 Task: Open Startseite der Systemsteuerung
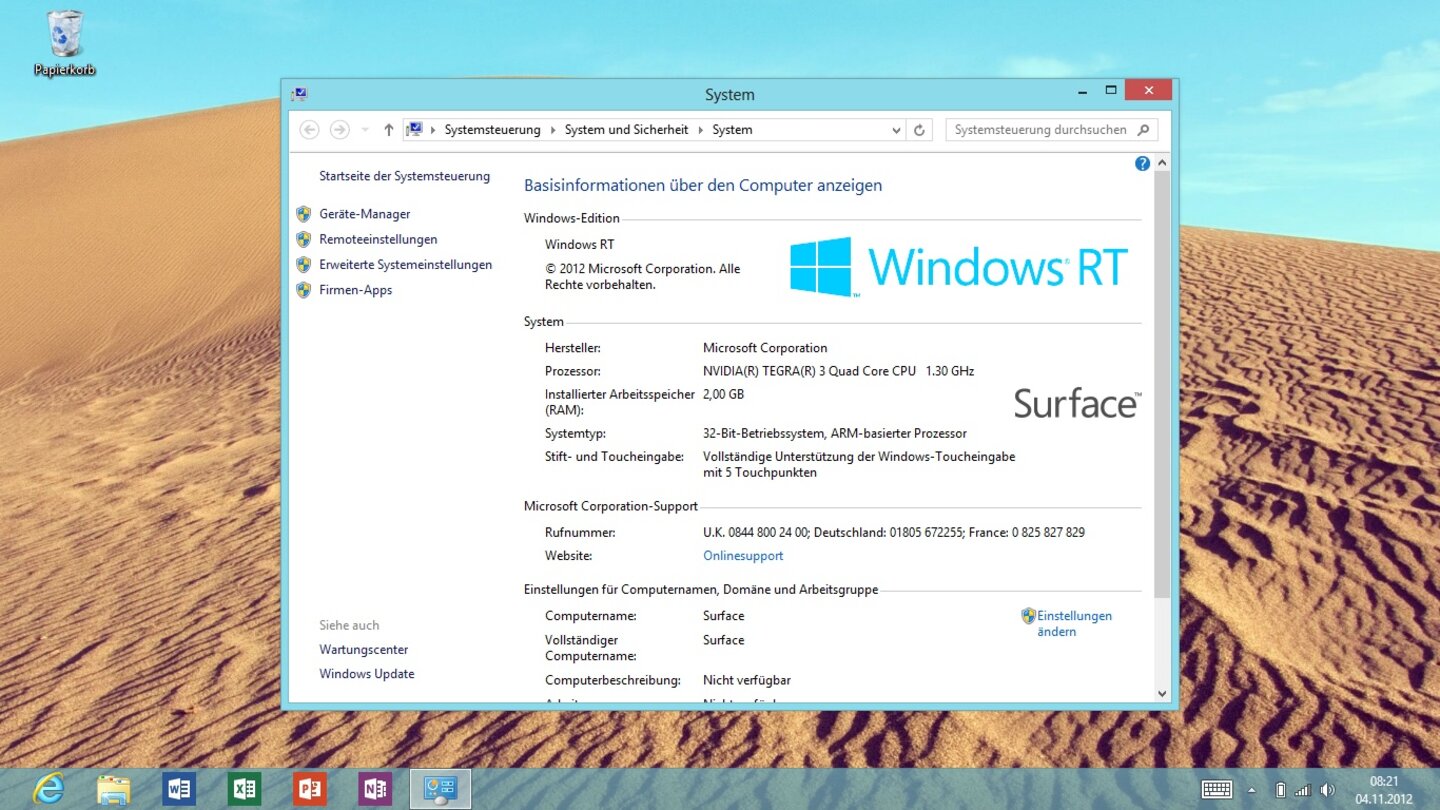(405, 176)
